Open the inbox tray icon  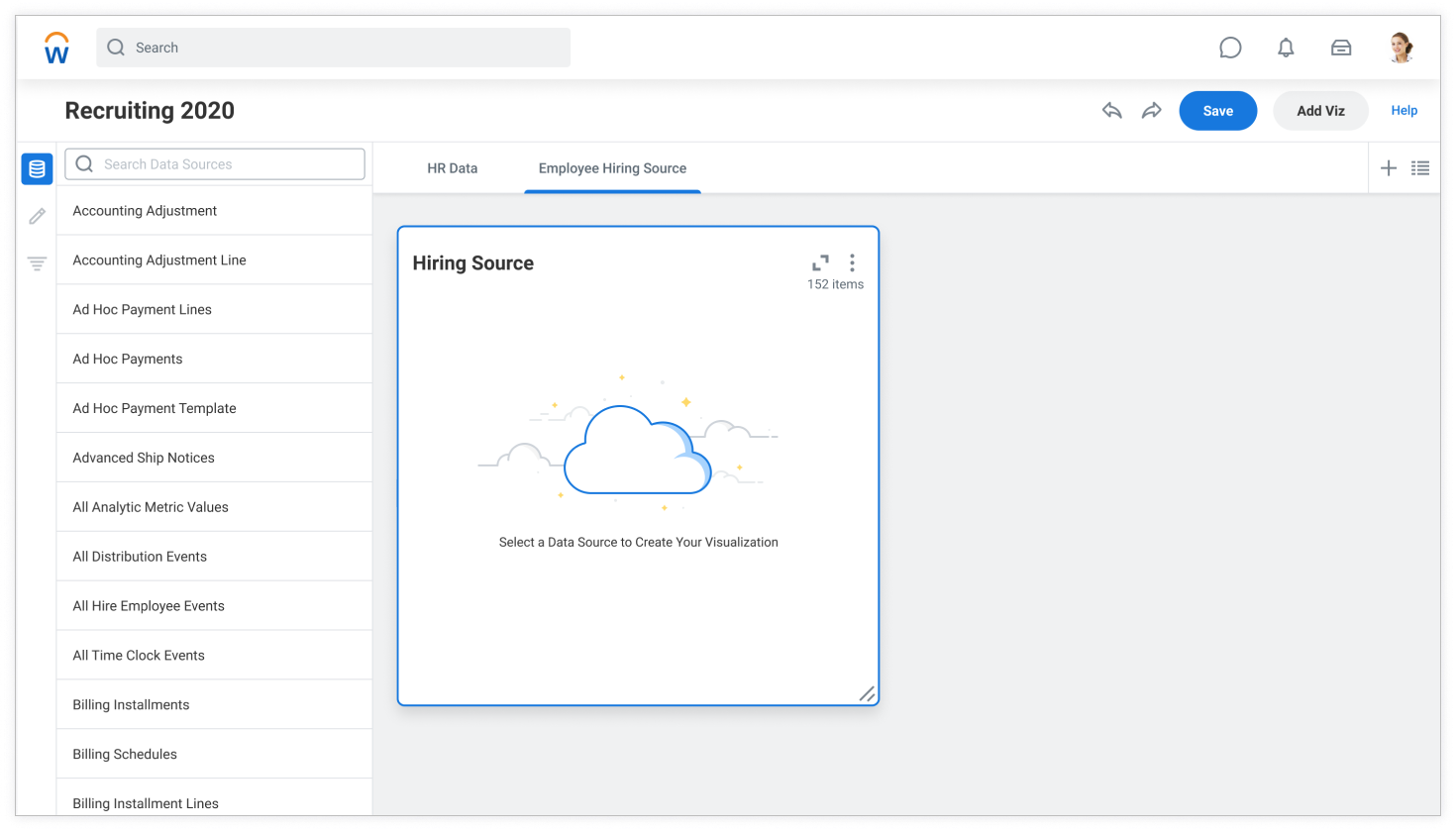pos(1341,48)
